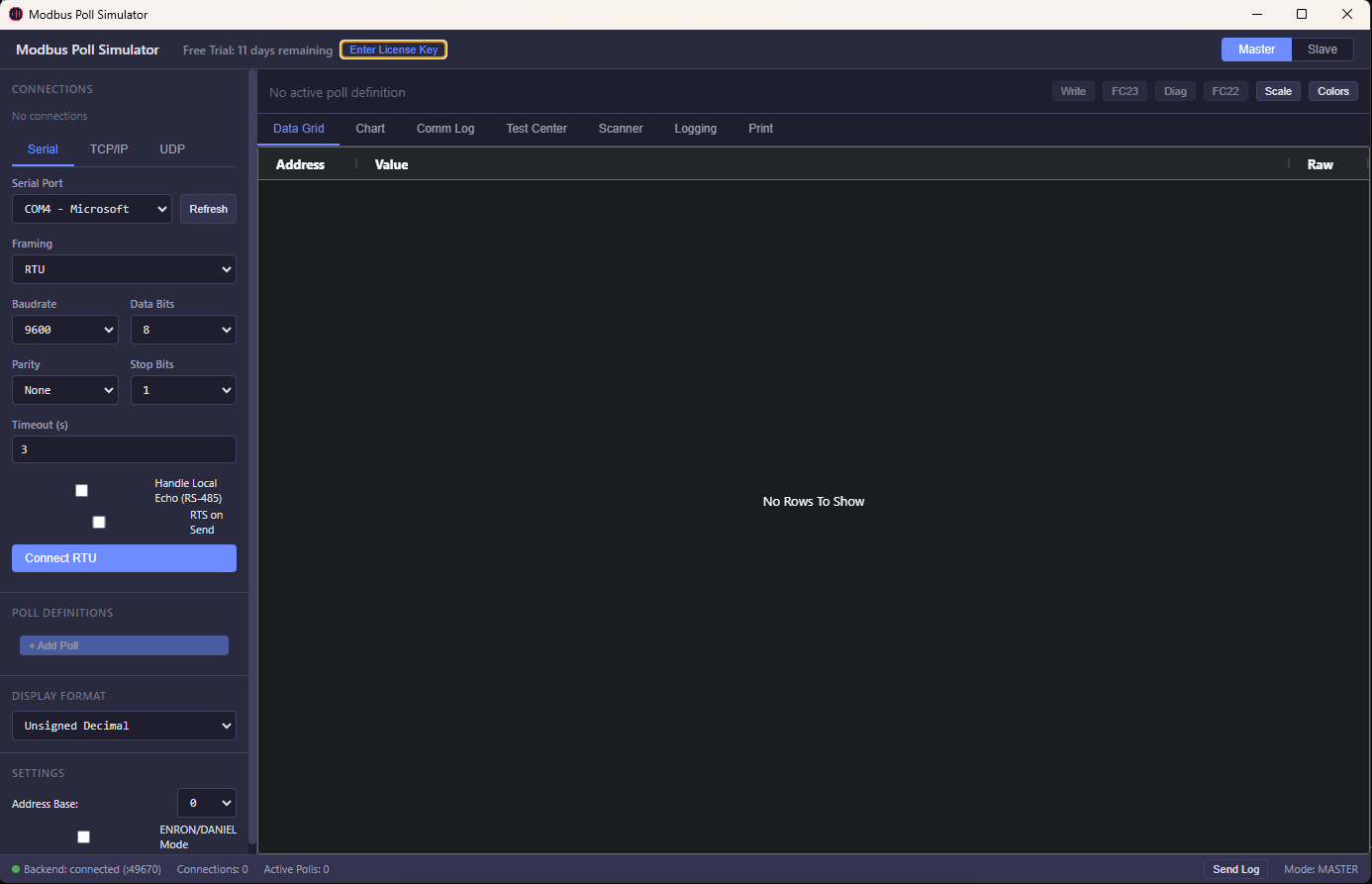Open the Scale settings
Screen dimensions: 1372x884
(1278, 90)
